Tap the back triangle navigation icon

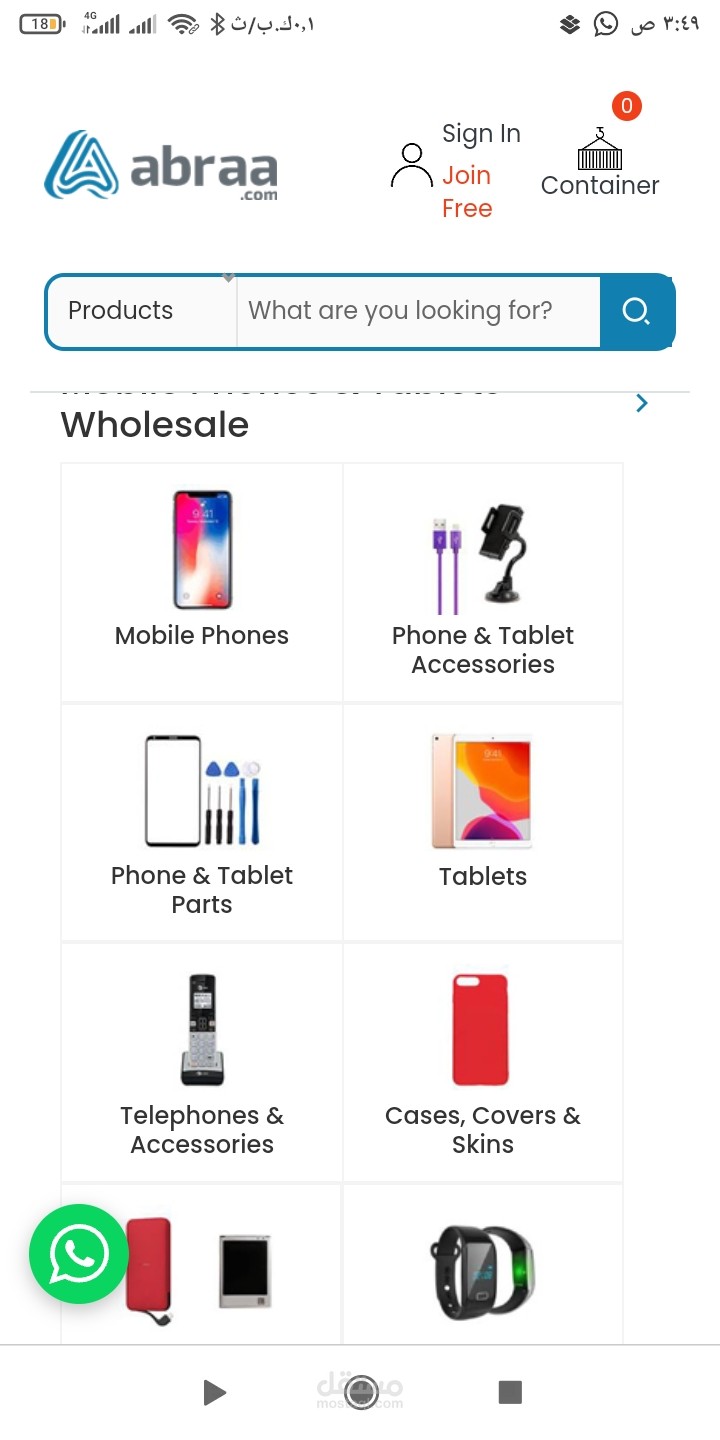pos(213,1391)
